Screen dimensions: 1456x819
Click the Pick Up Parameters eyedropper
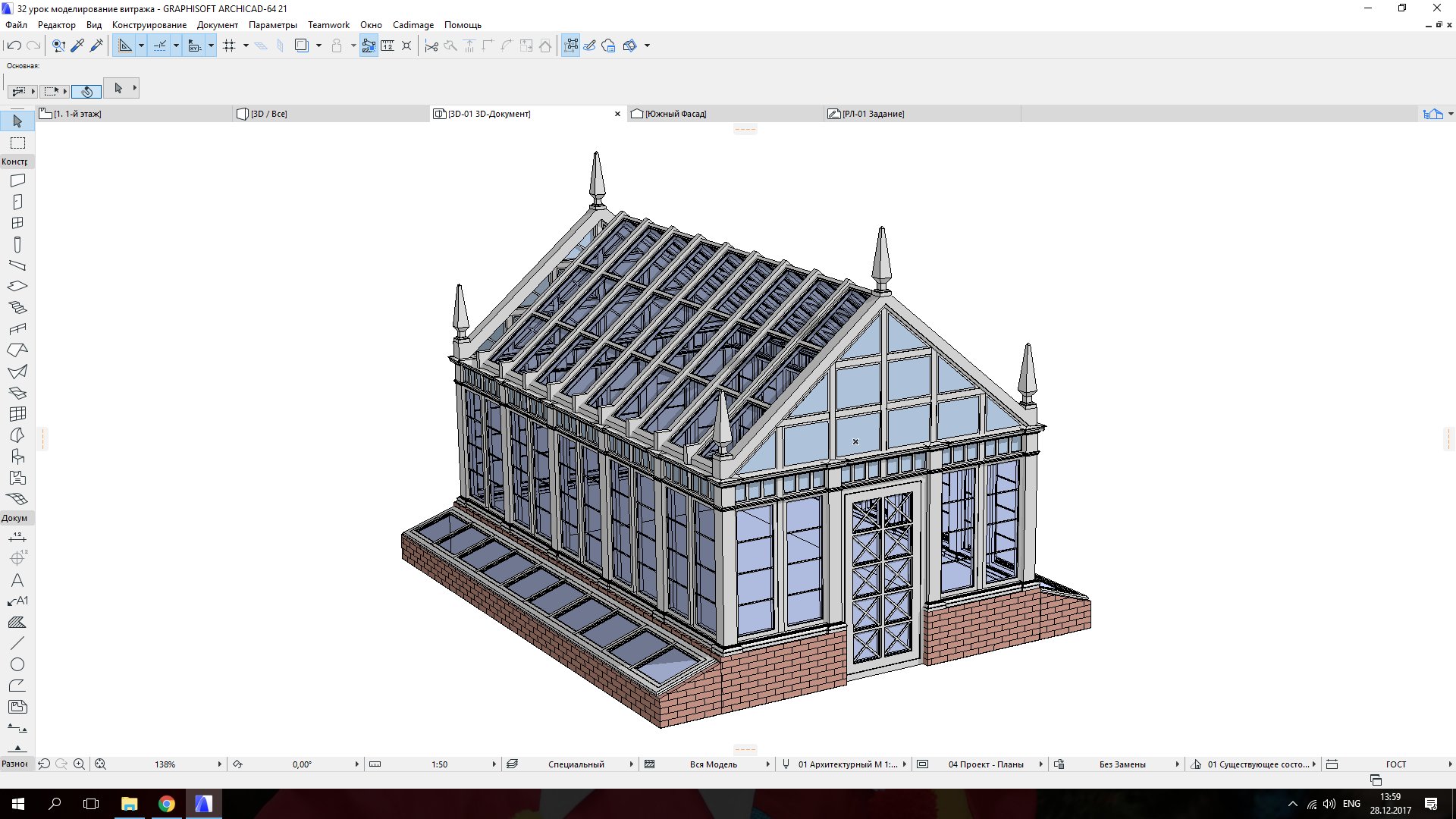[x=77, y=46]
